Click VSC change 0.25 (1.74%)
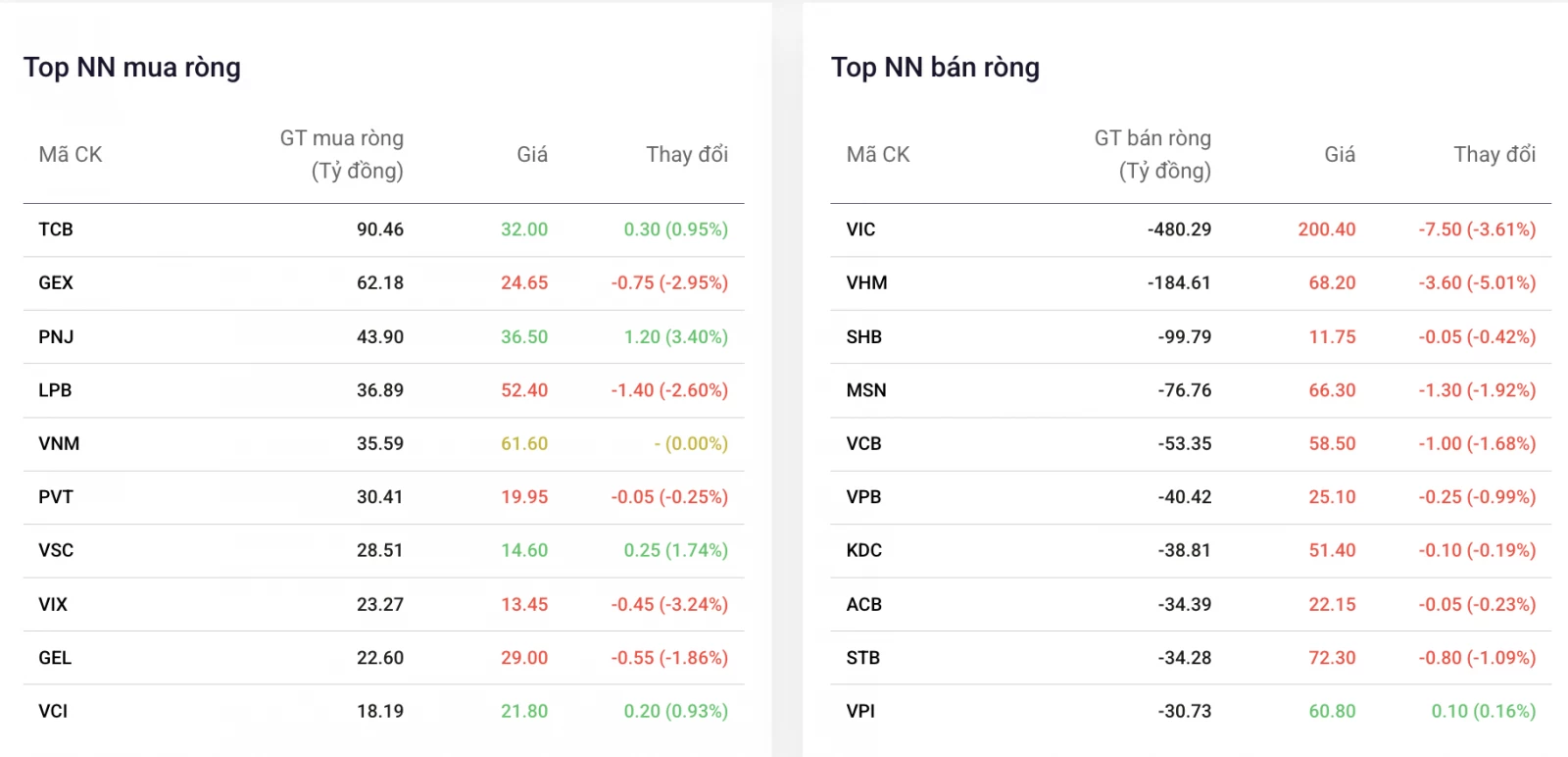The image size is (1568, 757). pos(676,551)
